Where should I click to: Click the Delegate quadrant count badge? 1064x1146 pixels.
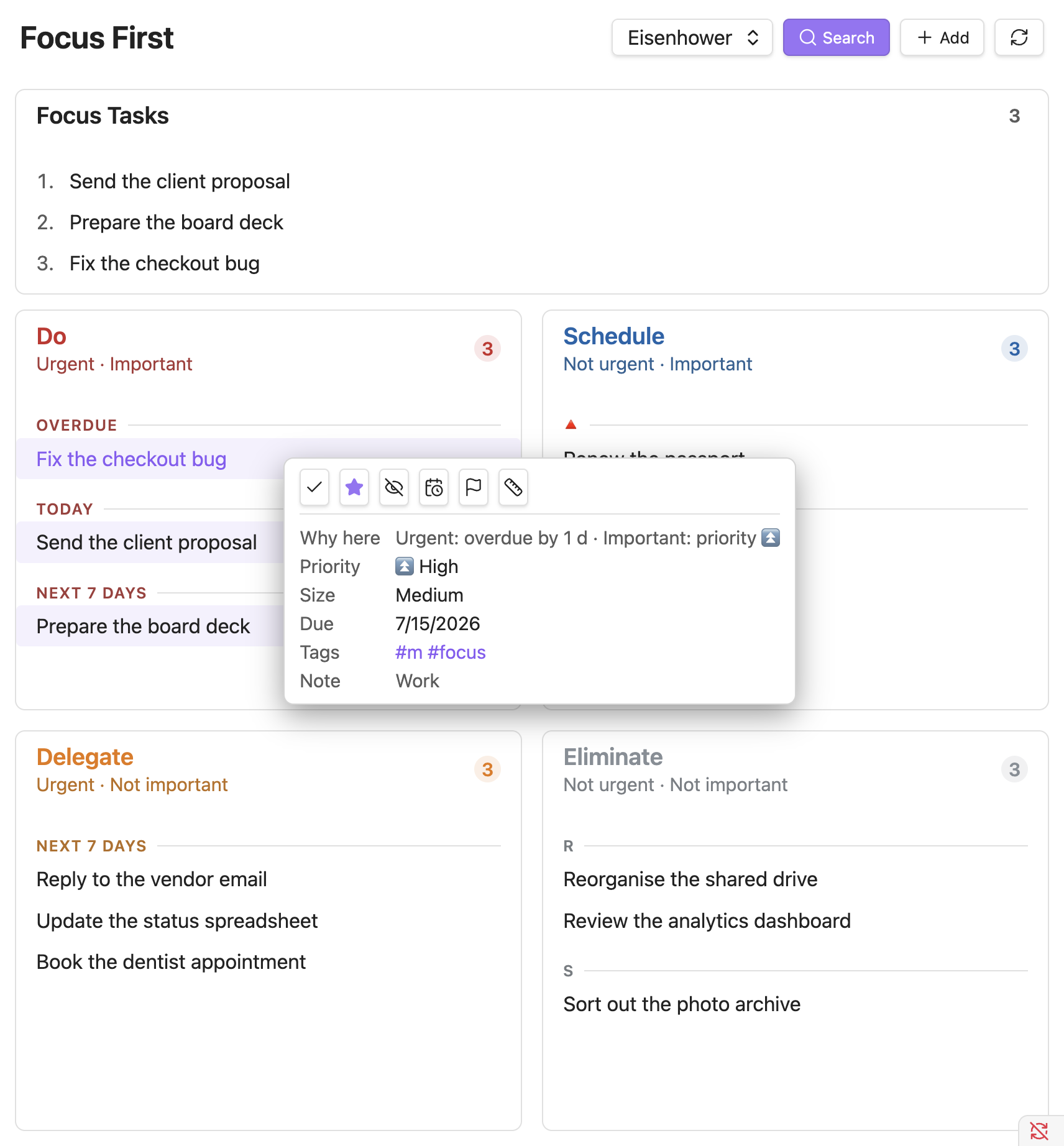pos(488,769)
